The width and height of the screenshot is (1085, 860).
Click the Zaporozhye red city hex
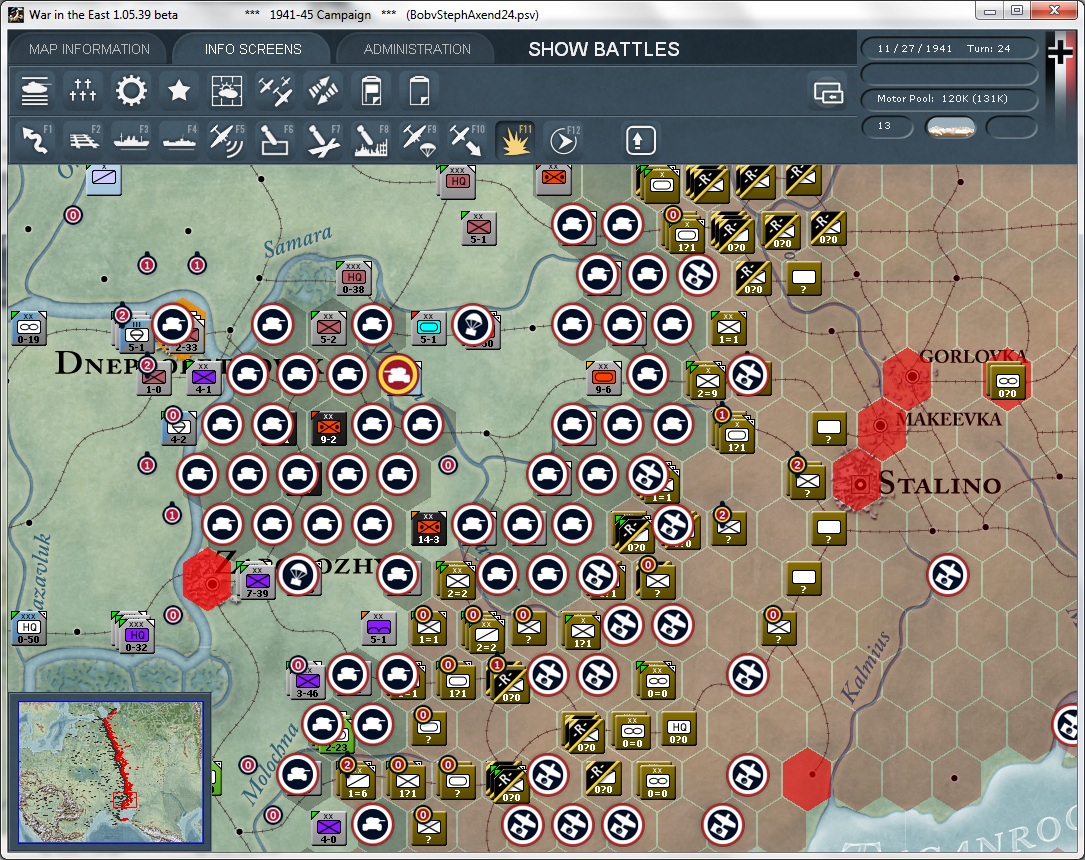[208, 580]
